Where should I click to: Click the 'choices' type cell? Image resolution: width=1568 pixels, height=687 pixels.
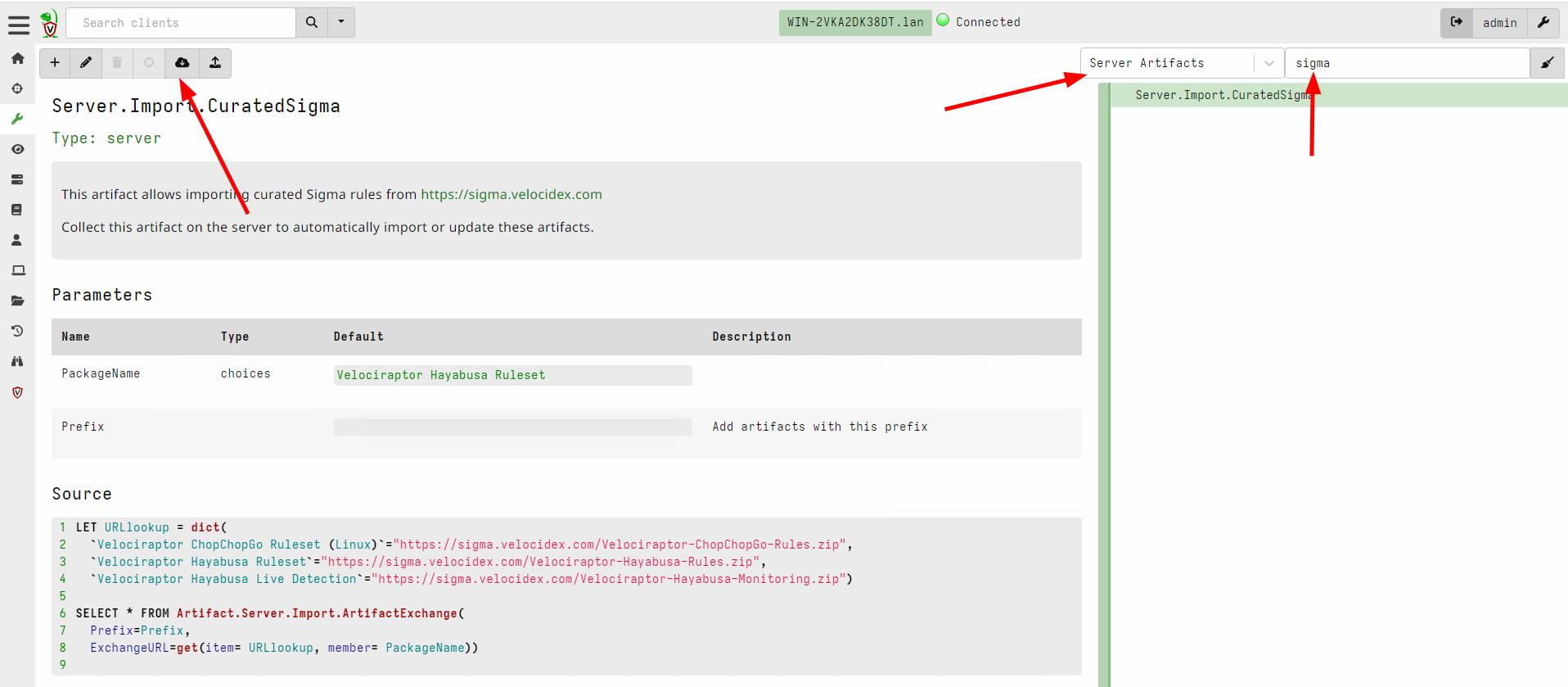click(246, 373)
